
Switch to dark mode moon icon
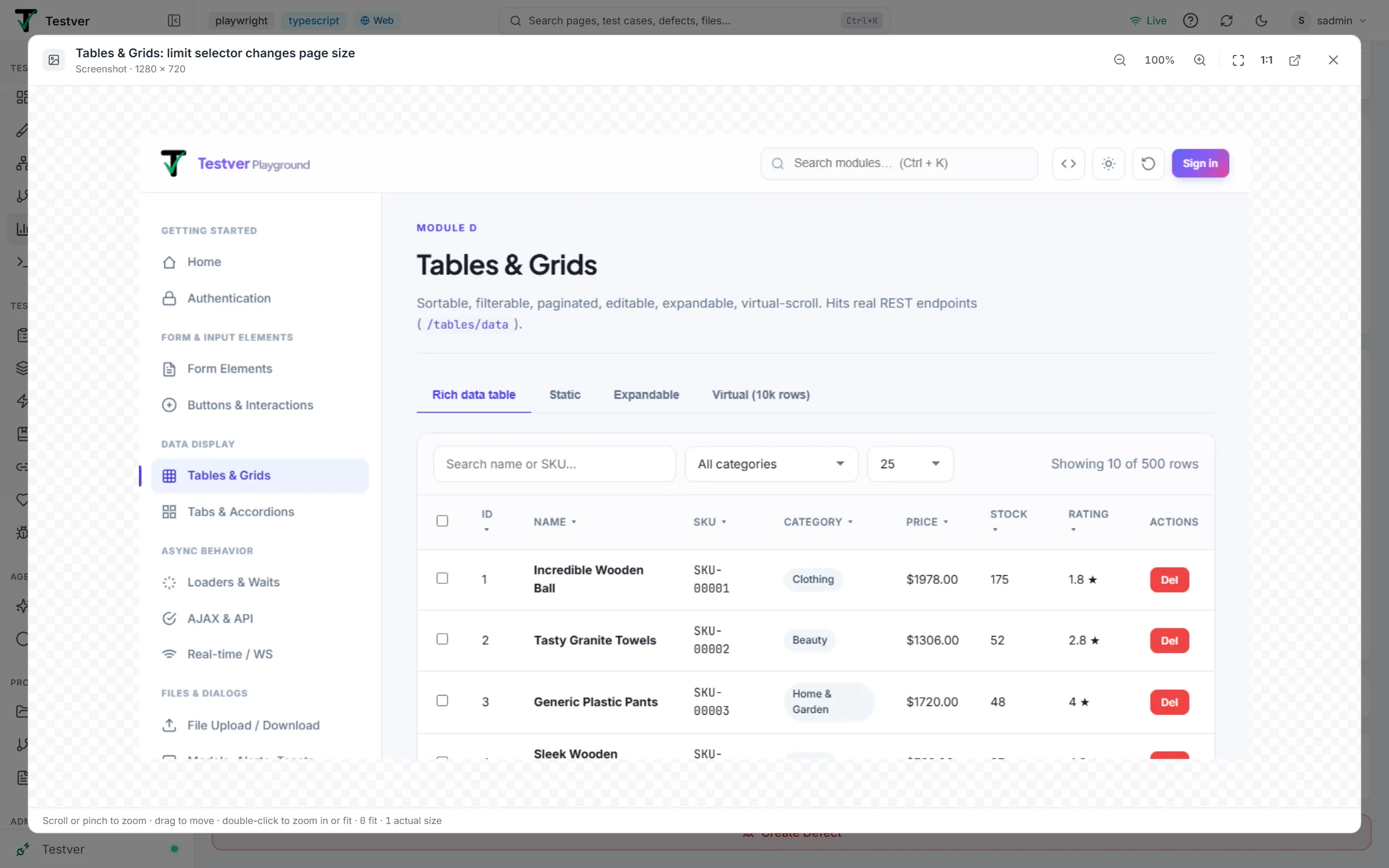pyautogui.click(x=1262, y=21)
